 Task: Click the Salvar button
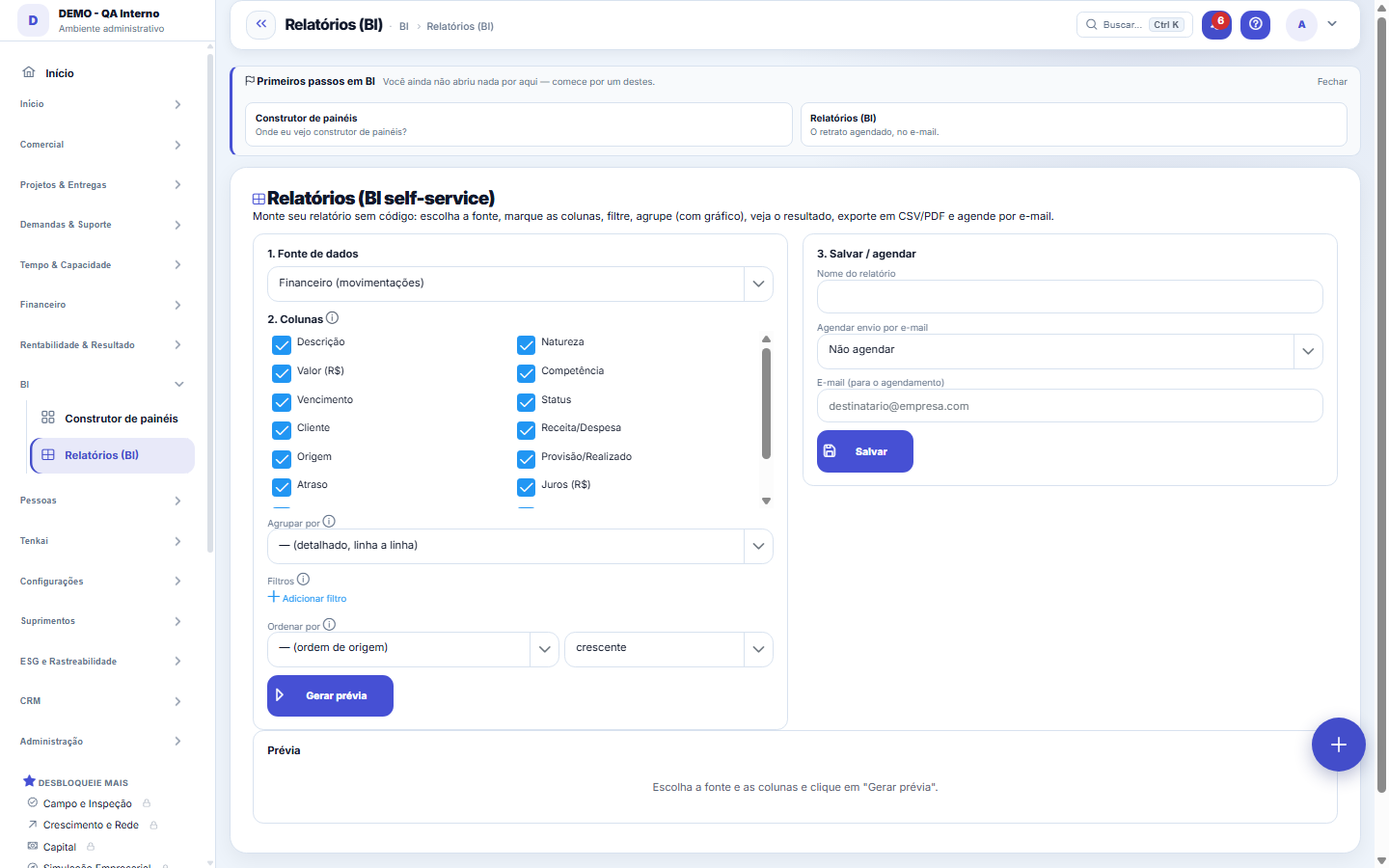[865, 451]
